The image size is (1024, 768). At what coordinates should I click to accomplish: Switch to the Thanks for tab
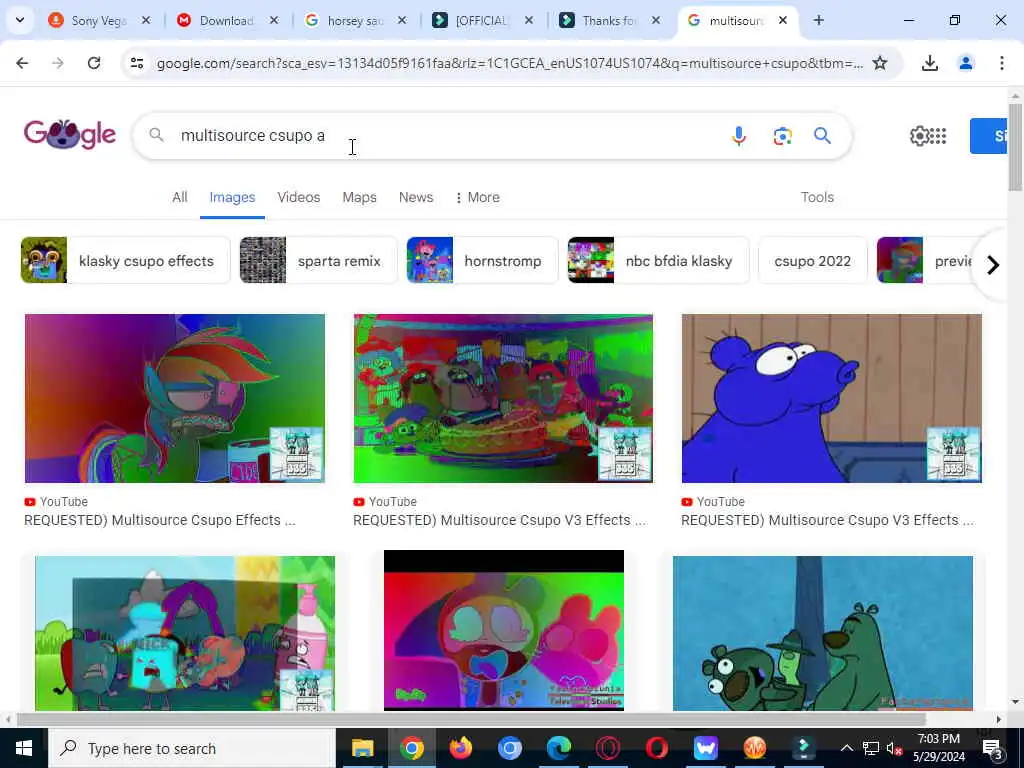tap(608, 20)
